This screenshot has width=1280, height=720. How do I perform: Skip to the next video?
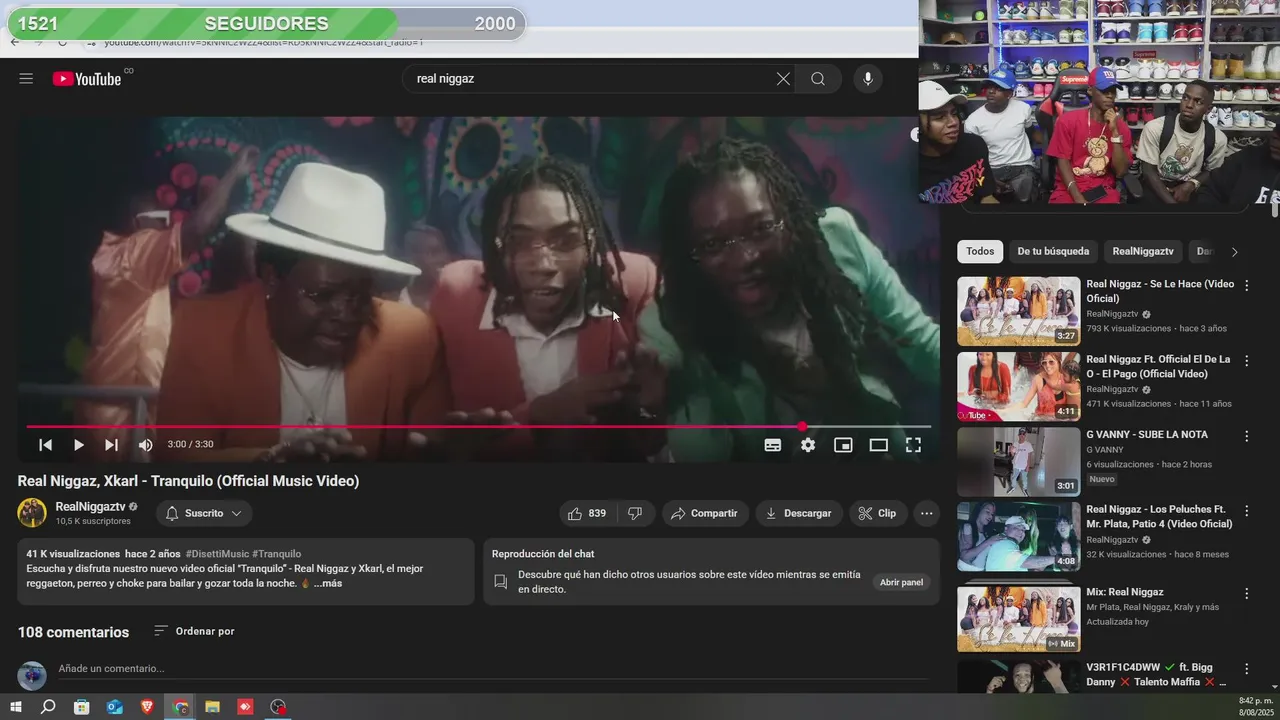111,445
